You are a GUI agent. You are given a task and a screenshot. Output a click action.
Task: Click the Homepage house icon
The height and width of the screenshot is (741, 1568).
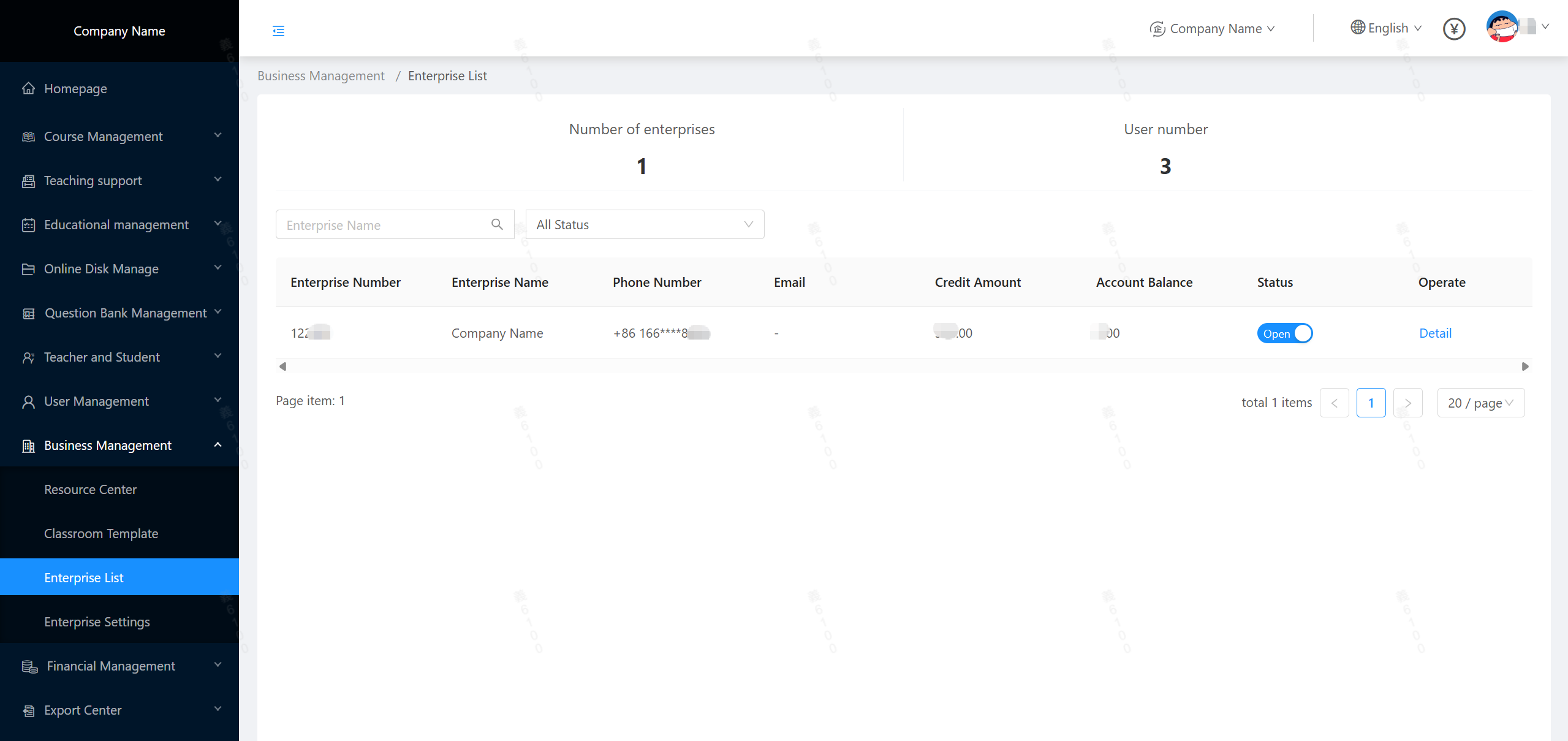click(28, 89)
